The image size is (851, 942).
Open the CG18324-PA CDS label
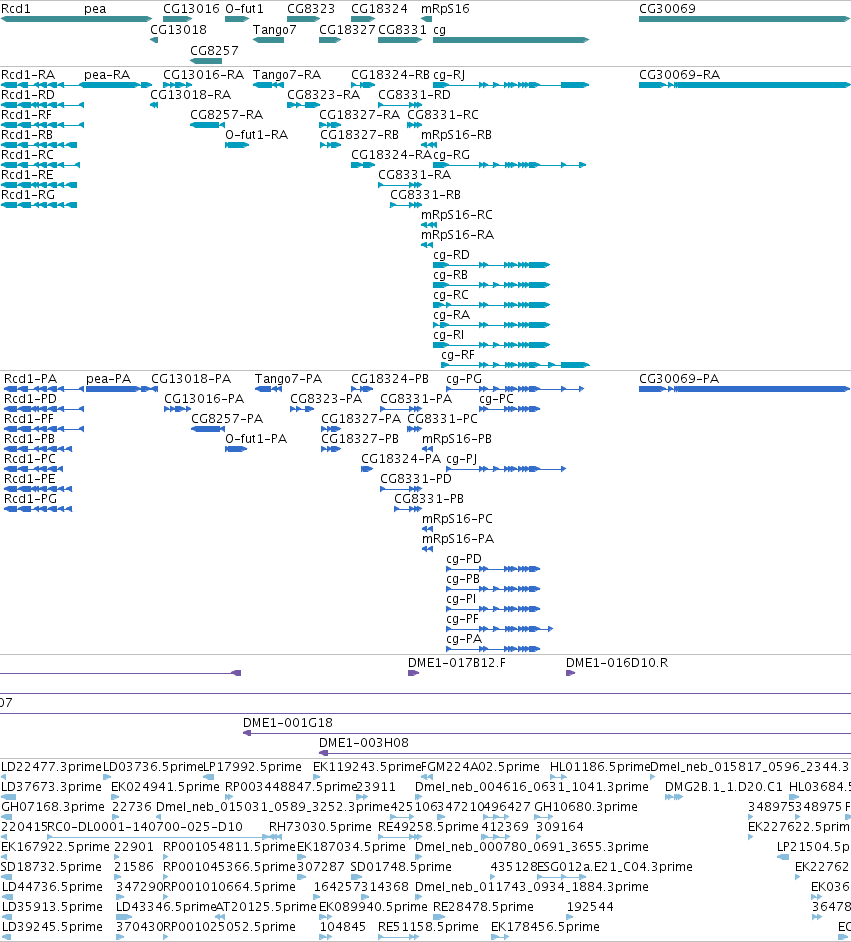click(401, 459)
